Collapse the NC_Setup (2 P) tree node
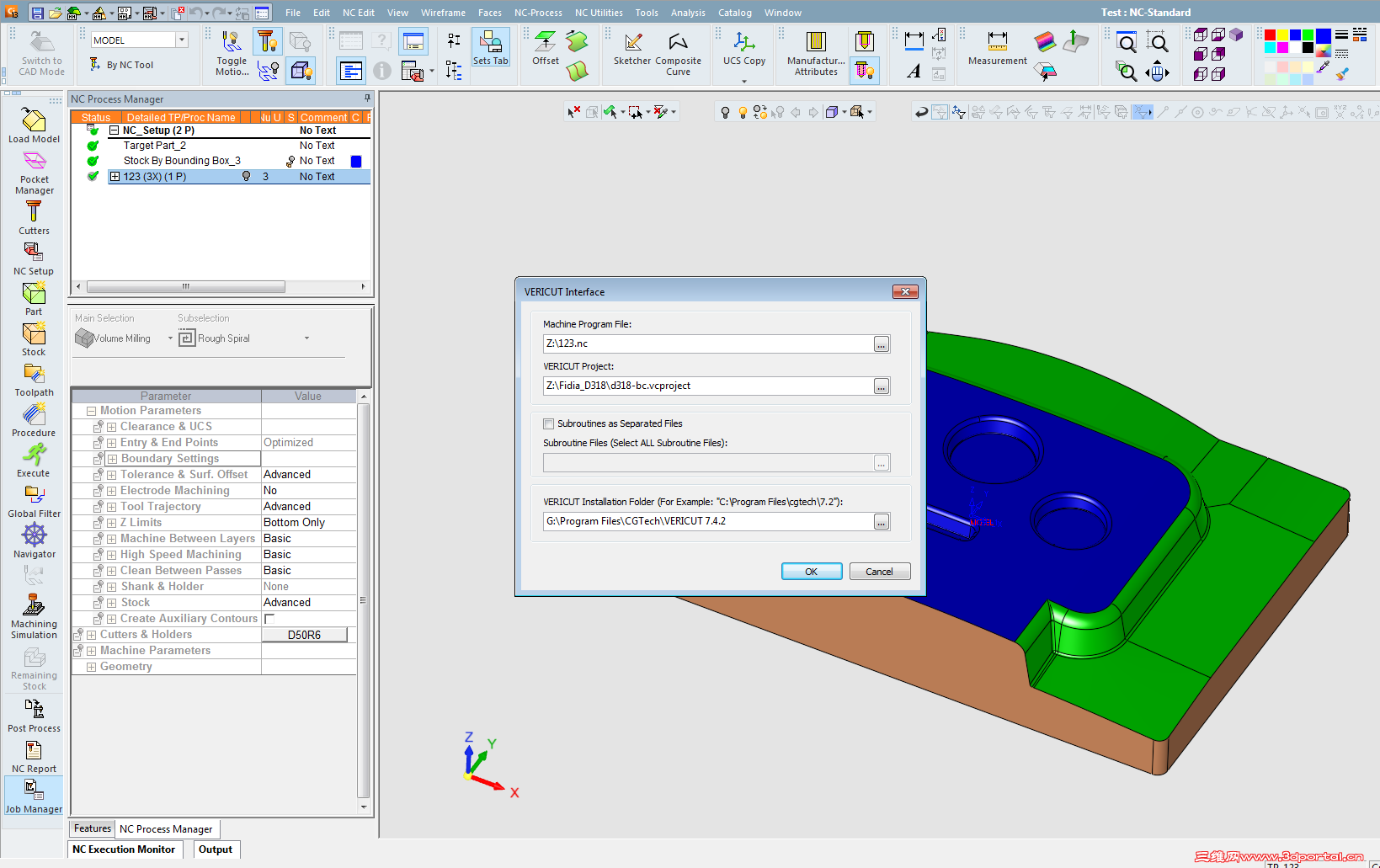This screenshot has width=1380, height=868. [x=115, y=130]
